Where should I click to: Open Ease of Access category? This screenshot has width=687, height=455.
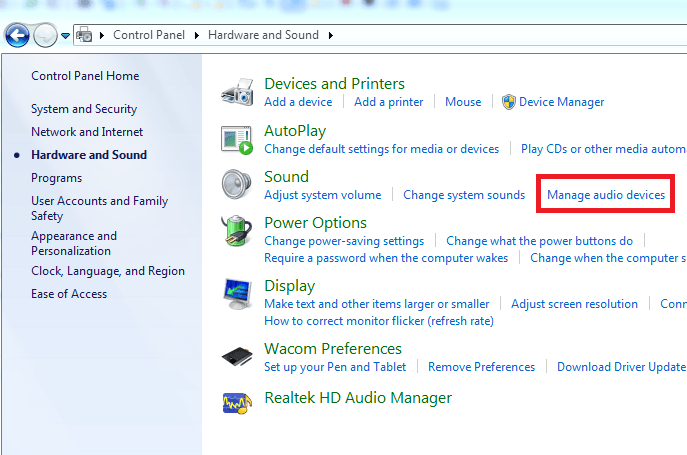coord(69,294)
